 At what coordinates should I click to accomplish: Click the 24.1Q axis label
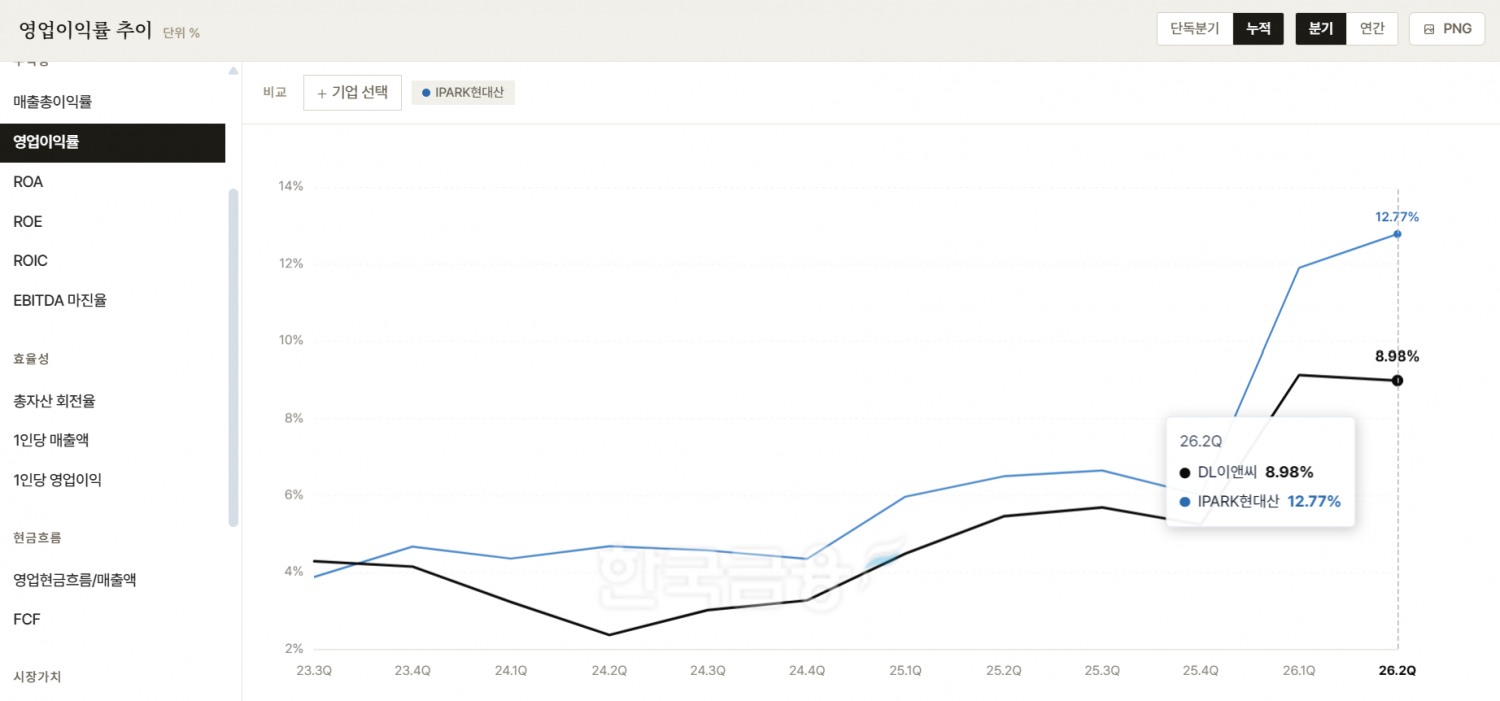510,671
